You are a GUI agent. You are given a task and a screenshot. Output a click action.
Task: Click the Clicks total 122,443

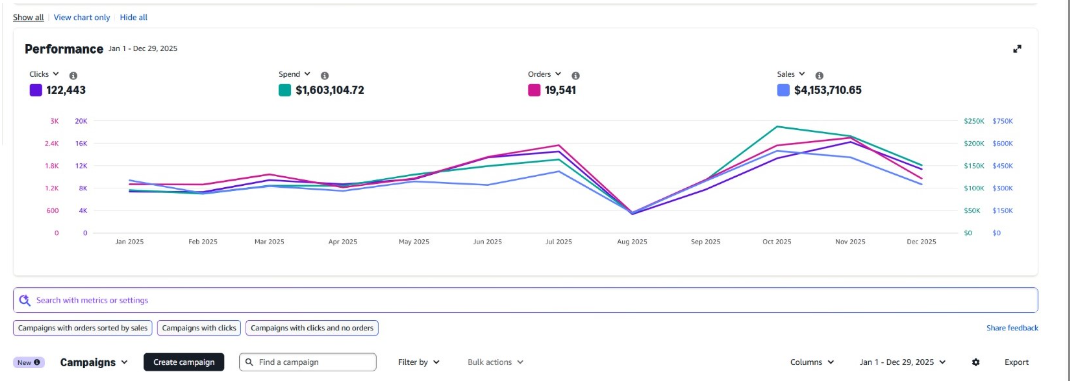point(66,90)
